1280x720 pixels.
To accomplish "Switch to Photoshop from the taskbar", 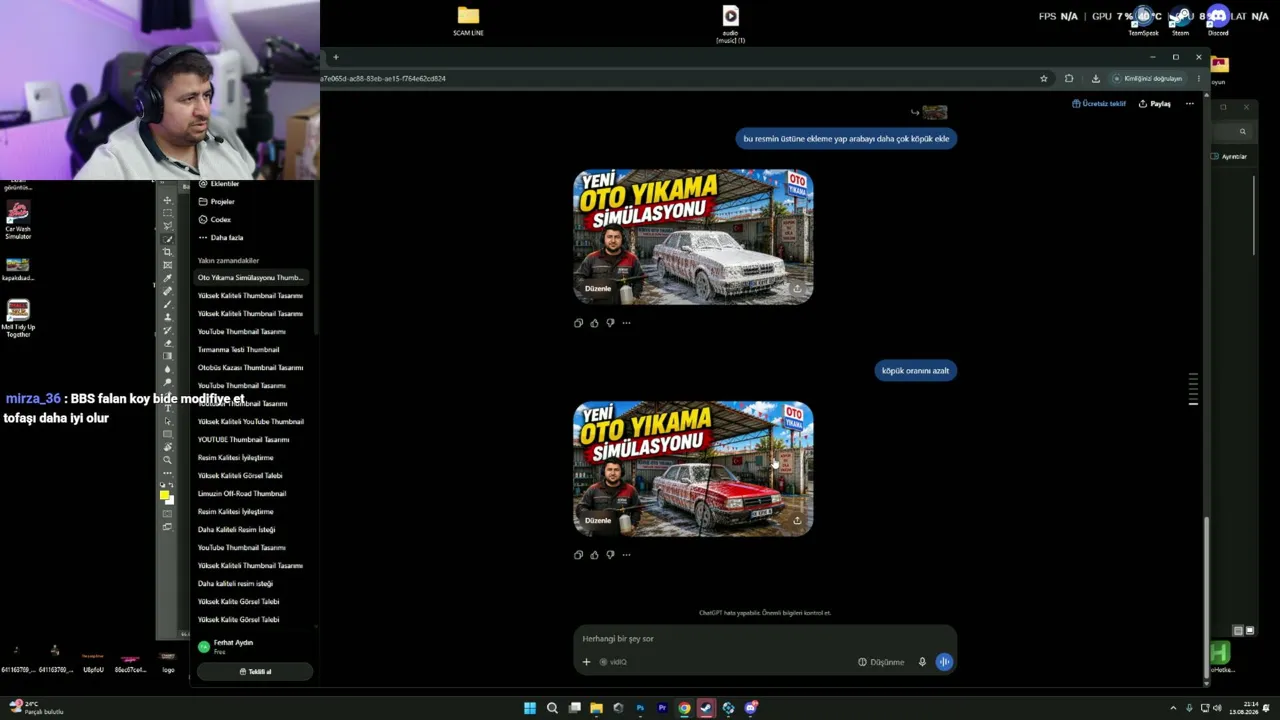I will [640, 708].
